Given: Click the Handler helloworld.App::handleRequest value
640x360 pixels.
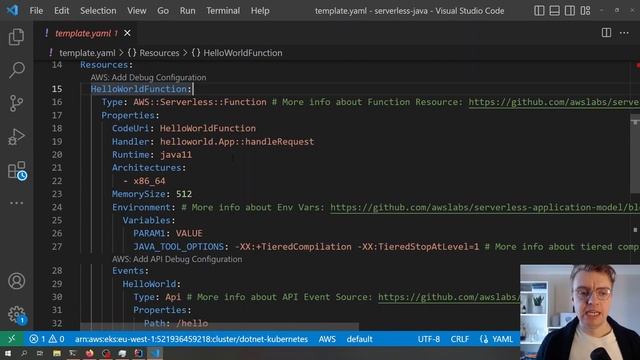Looking at the screenshot, I should pyautogui.click(x=237, y=142).
